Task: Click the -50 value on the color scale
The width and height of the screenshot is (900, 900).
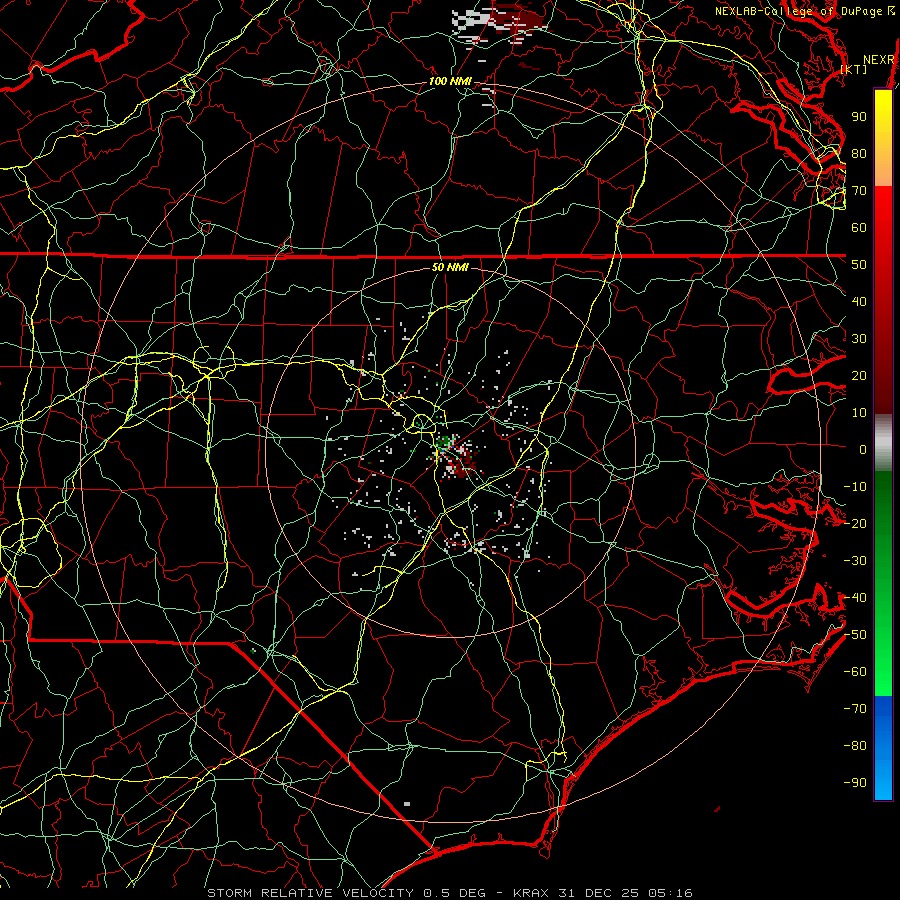Action: (x=855, y=635)
